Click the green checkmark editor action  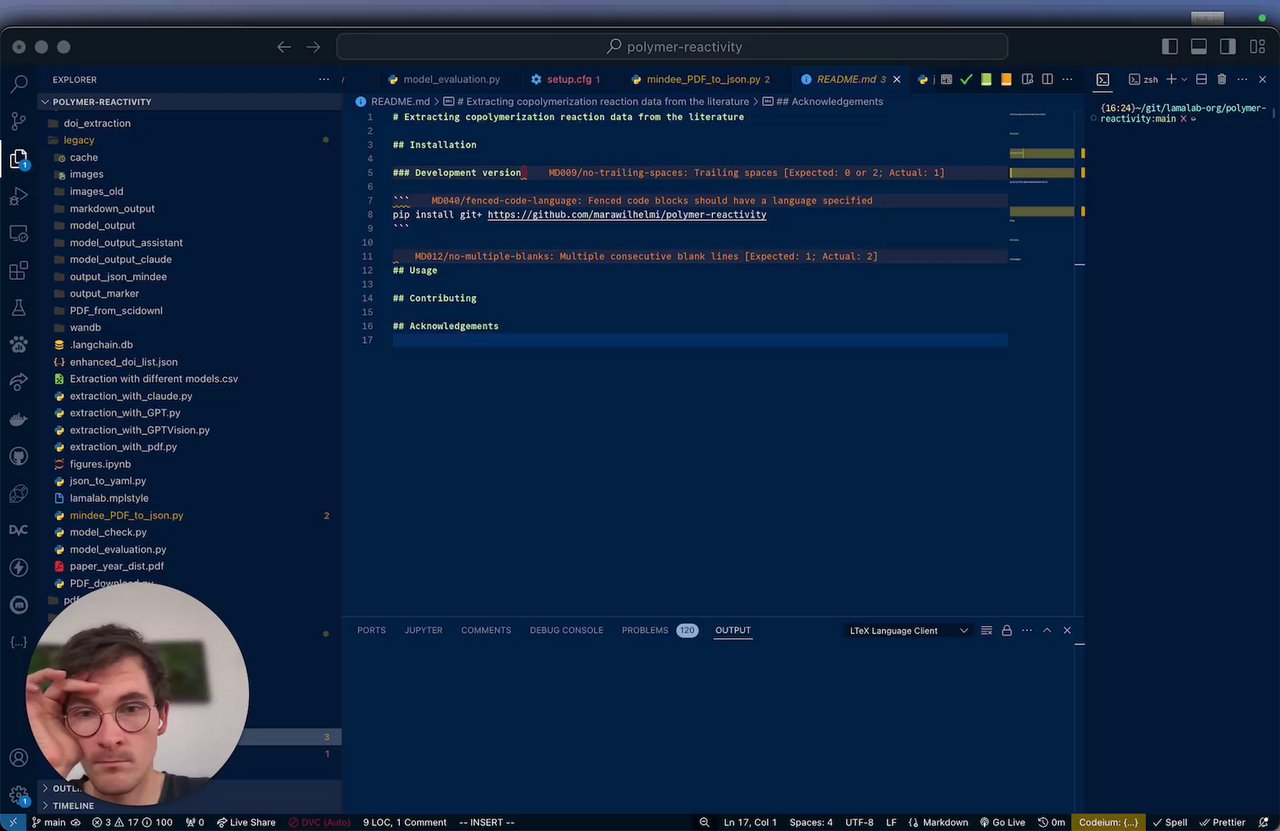tap(966, 79)
